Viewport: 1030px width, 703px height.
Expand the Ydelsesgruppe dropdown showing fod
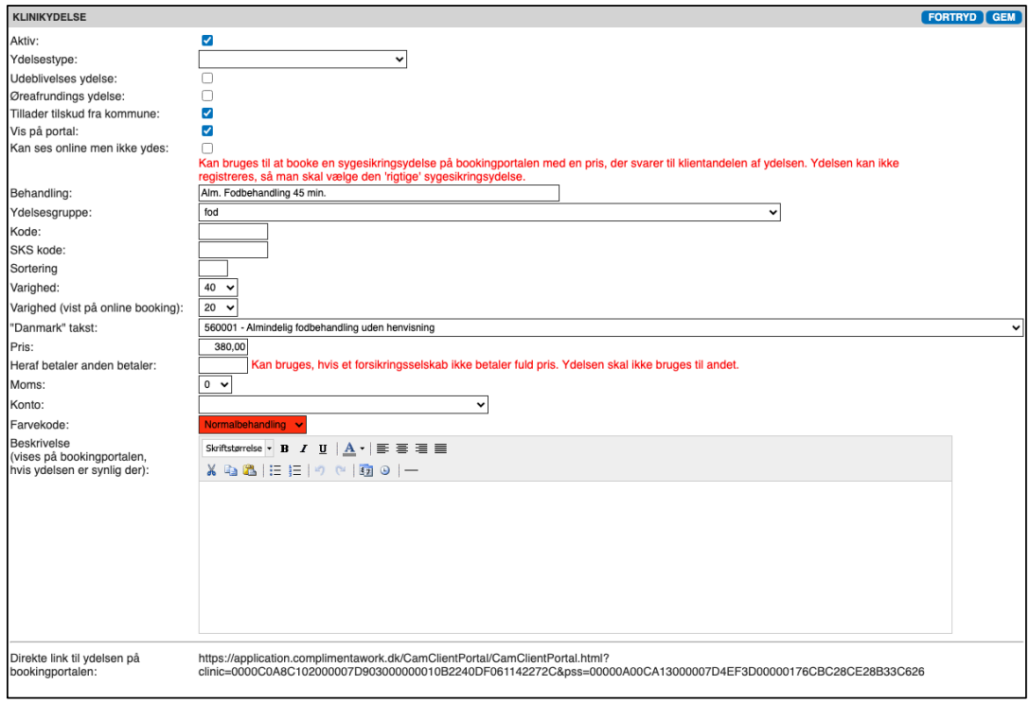pyautogui.click(x=489, y=212)
